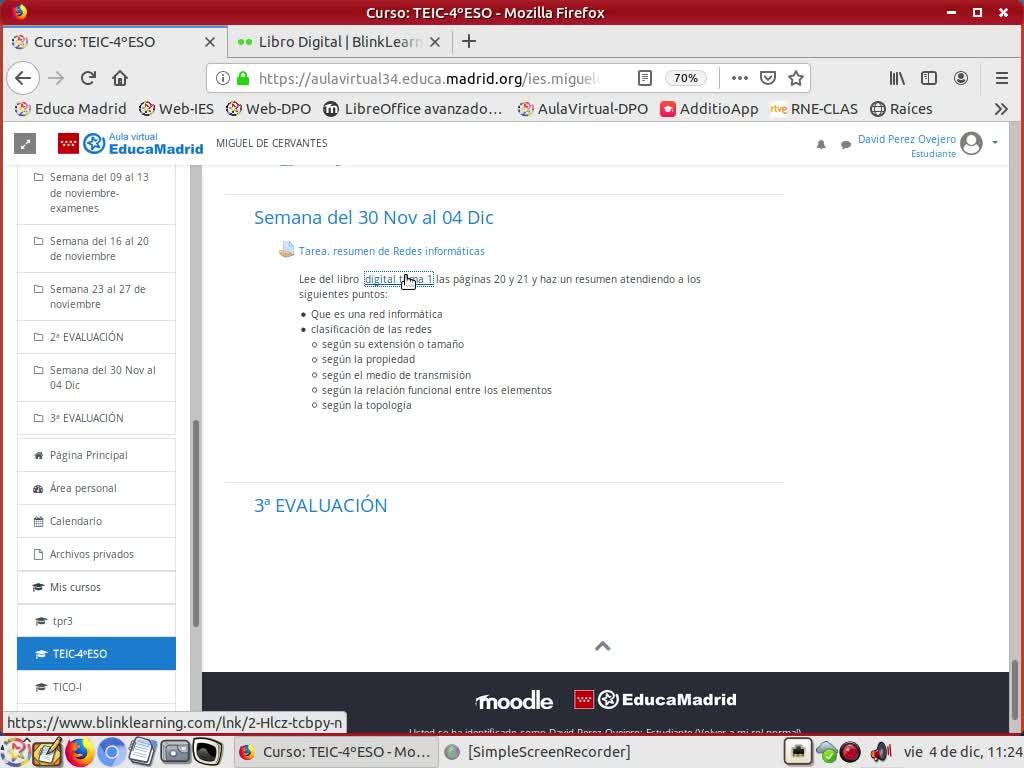Open 2ª EVALUACIÓN in sidebar
Screen dimensions: 1024x768
coord(97,337)
